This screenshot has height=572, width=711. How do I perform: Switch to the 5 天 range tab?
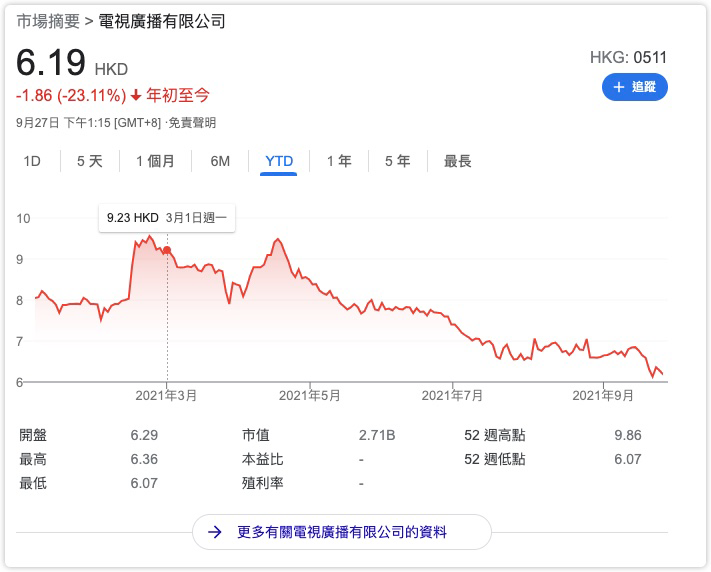click(x=90, y=161)
